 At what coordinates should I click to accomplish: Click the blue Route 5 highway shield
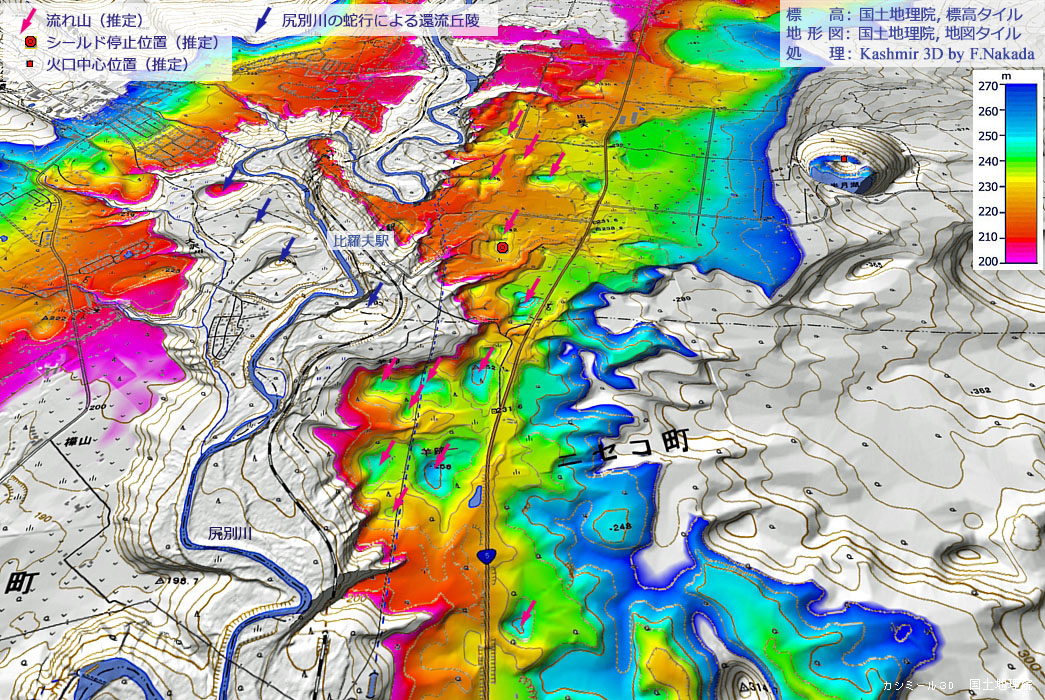(x=485, y=558)
